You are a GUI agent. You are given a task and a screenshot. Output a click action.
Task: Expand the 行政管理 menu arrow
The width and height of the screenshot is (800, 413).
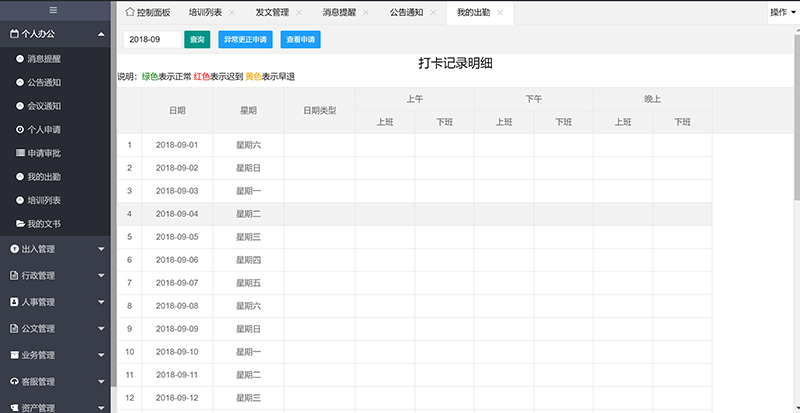pyautogui.click(x=101, y=276)
